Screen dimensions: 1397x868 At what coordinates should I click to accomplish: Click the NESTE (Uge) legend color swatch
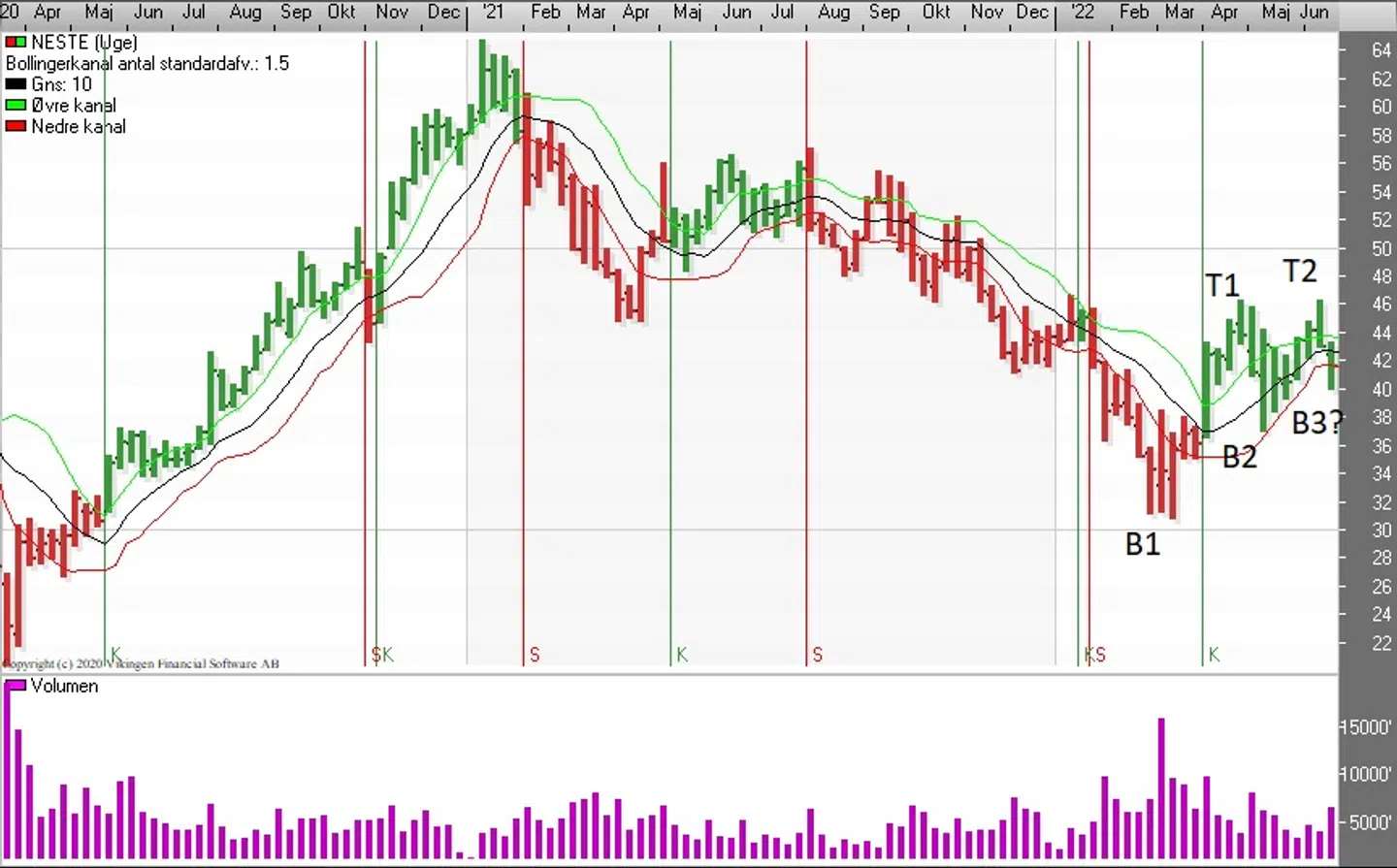[x=16, y=43]
